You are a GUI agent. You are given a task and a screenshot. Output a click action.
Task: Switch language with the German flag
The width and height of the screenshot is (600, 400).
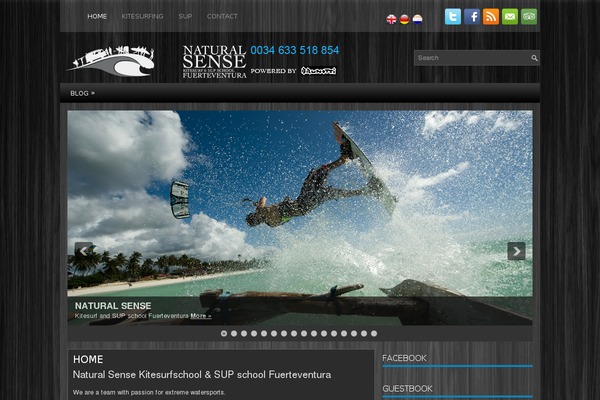click(404, 19)
